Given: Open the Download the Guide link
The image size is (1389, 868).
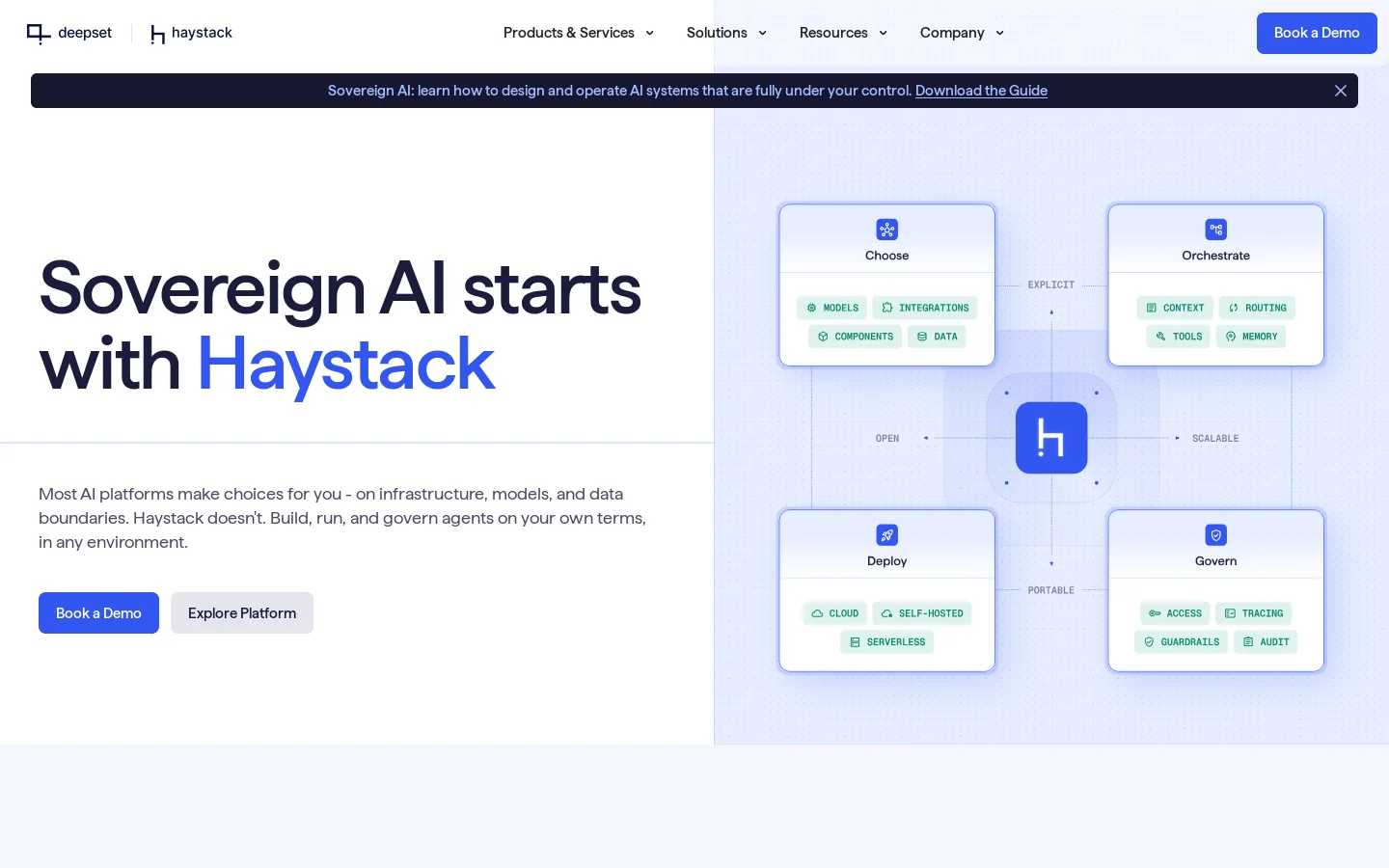Looking at the screenshot, I should point(981,91).
